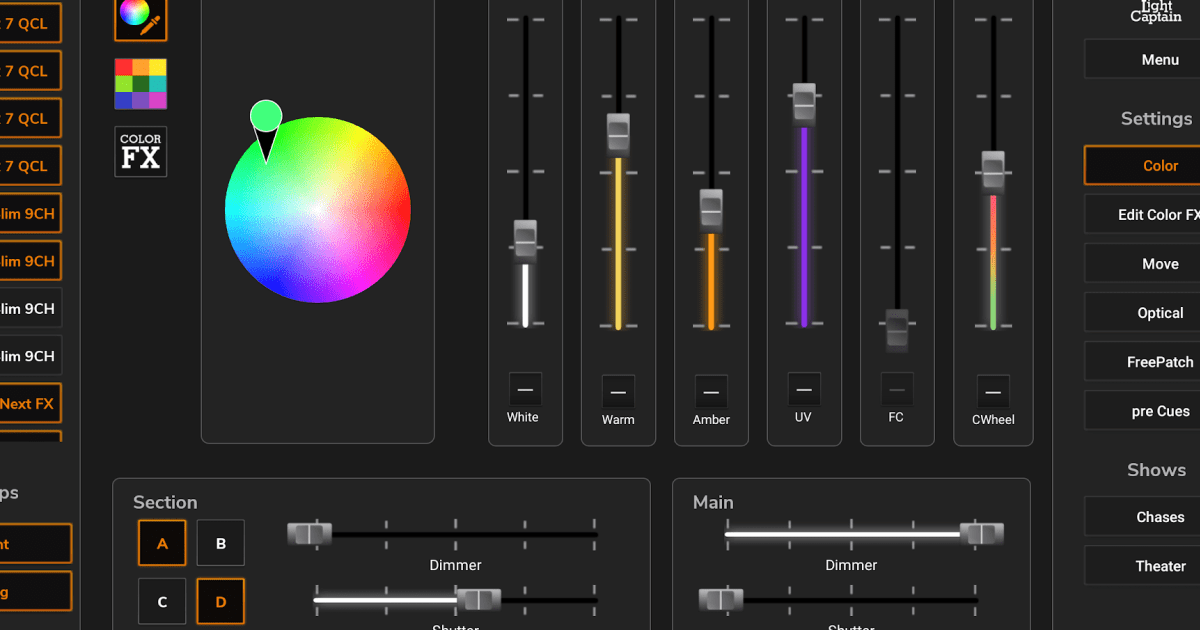The image size is (1200, 630).
Task: Select the color palette grid icon
Action: click(140, 84)
